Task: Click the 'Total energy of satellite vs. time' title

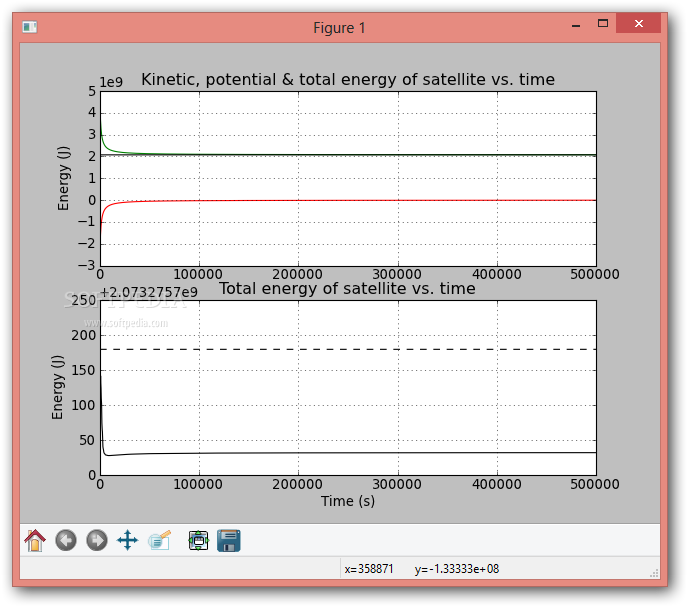Action: click(347, 288)
